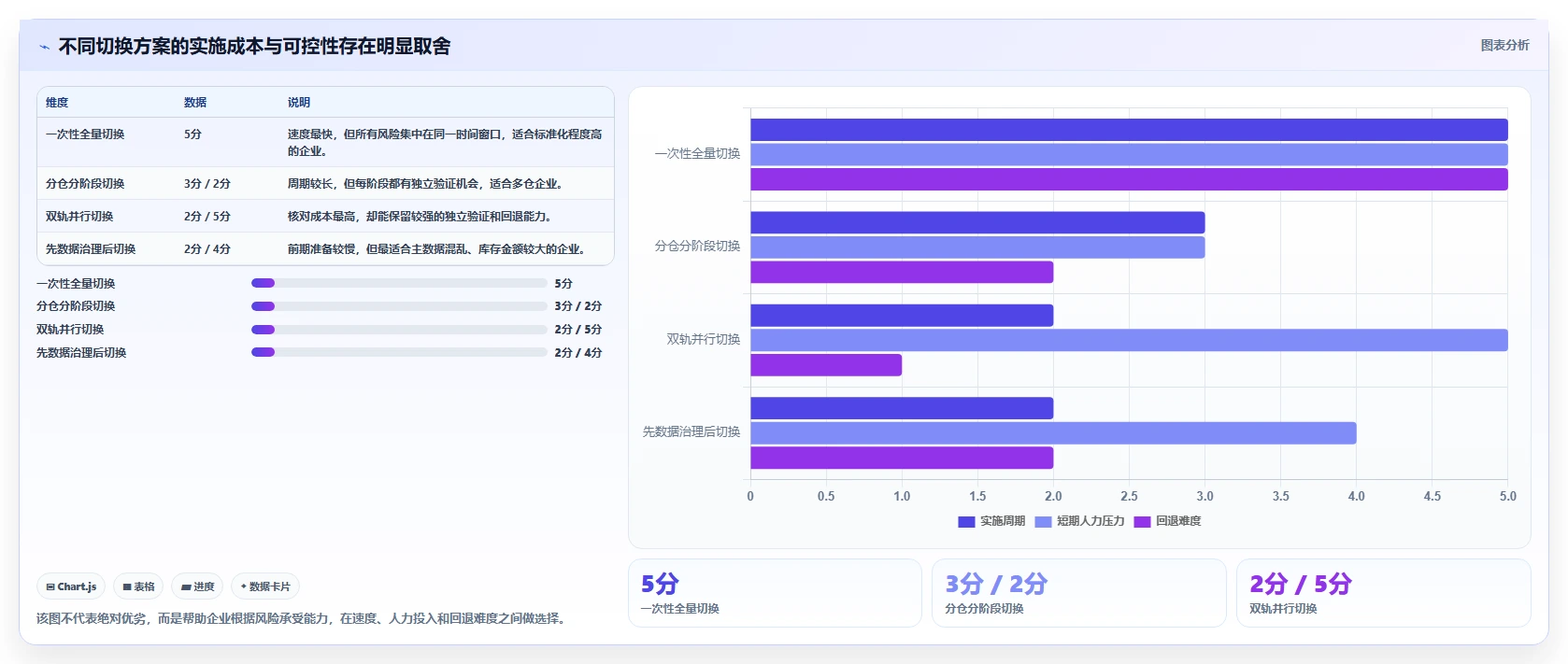This screenshot has width=1568, height=664.
Task: Click the 速度最快 description cell
Action: click(445, 142)
